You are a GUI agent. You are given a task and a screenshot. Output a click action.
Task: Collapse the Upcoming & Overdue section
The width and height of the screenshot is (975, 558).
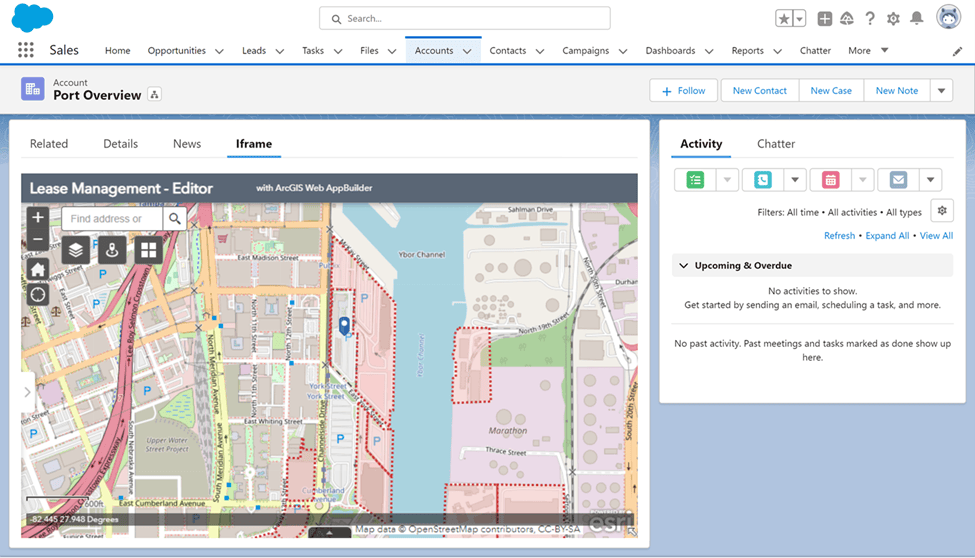pos(684,266)
